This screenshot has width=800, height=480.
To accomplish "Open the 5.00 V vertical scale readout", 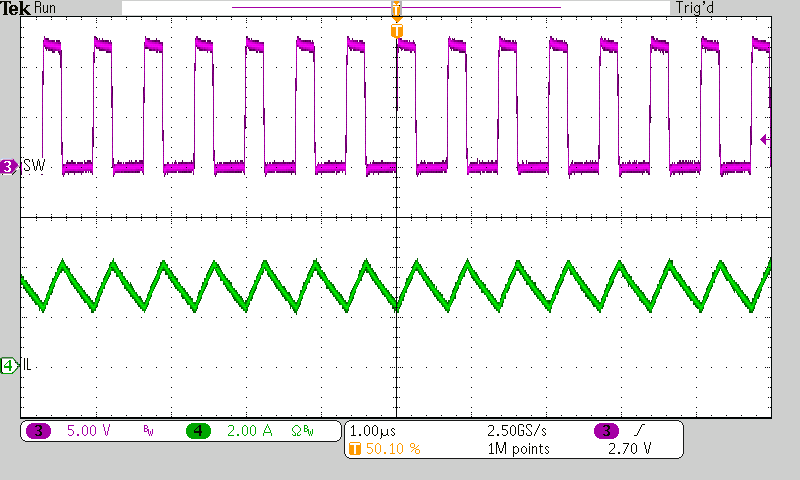I will 87,431.
